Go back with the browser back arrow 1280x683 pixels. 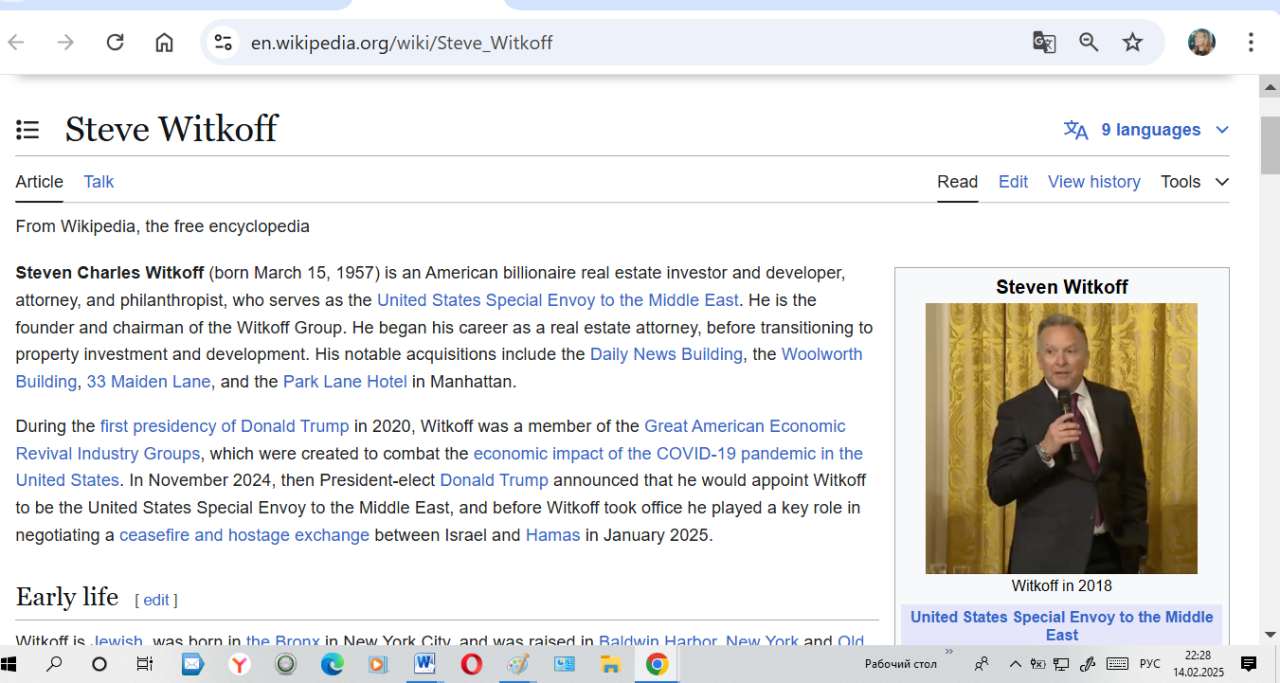(16, 42)
